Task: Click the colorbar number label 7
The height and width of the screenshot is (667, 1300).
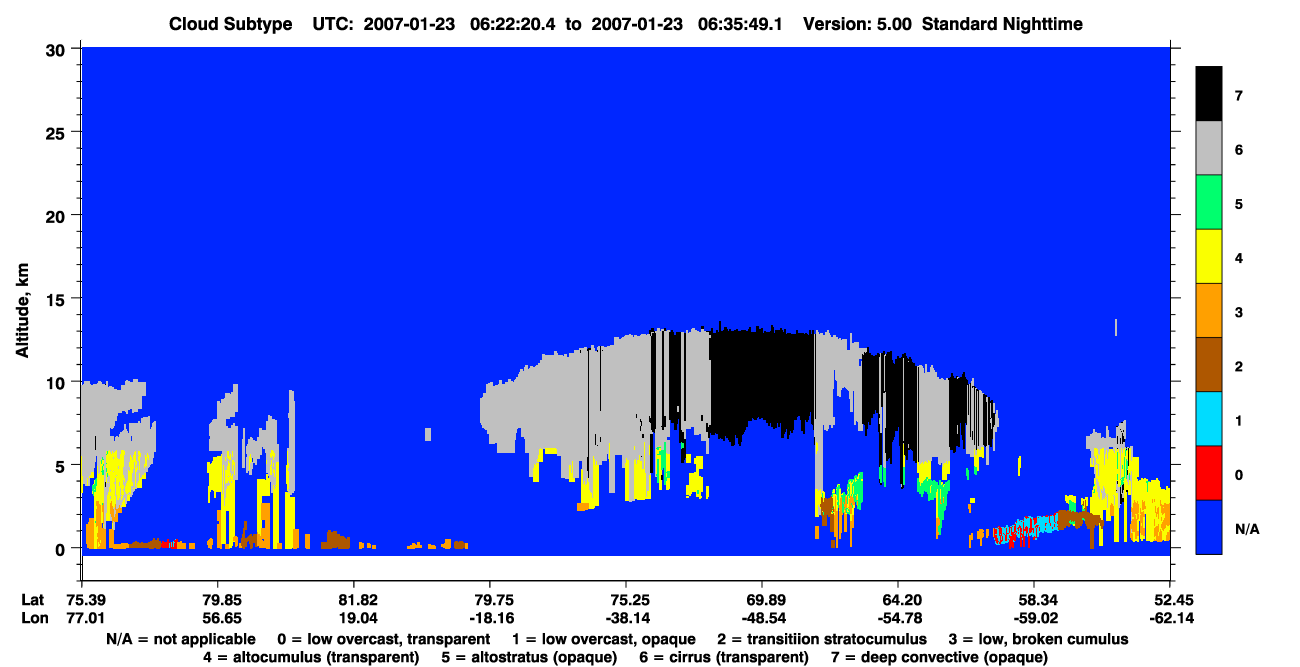Action: coord(1239,95)
